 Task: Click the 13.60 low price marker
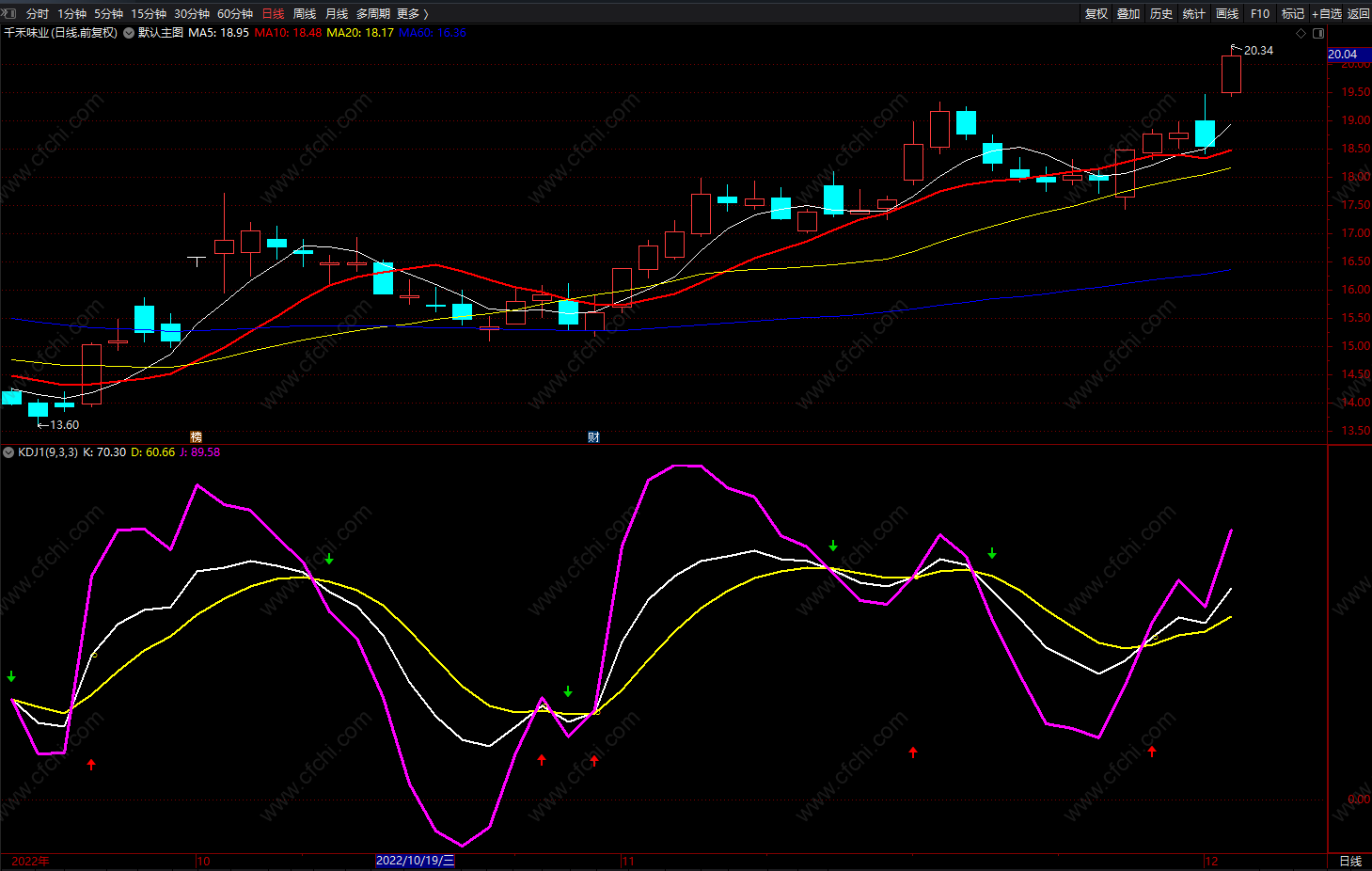point(63,425)
